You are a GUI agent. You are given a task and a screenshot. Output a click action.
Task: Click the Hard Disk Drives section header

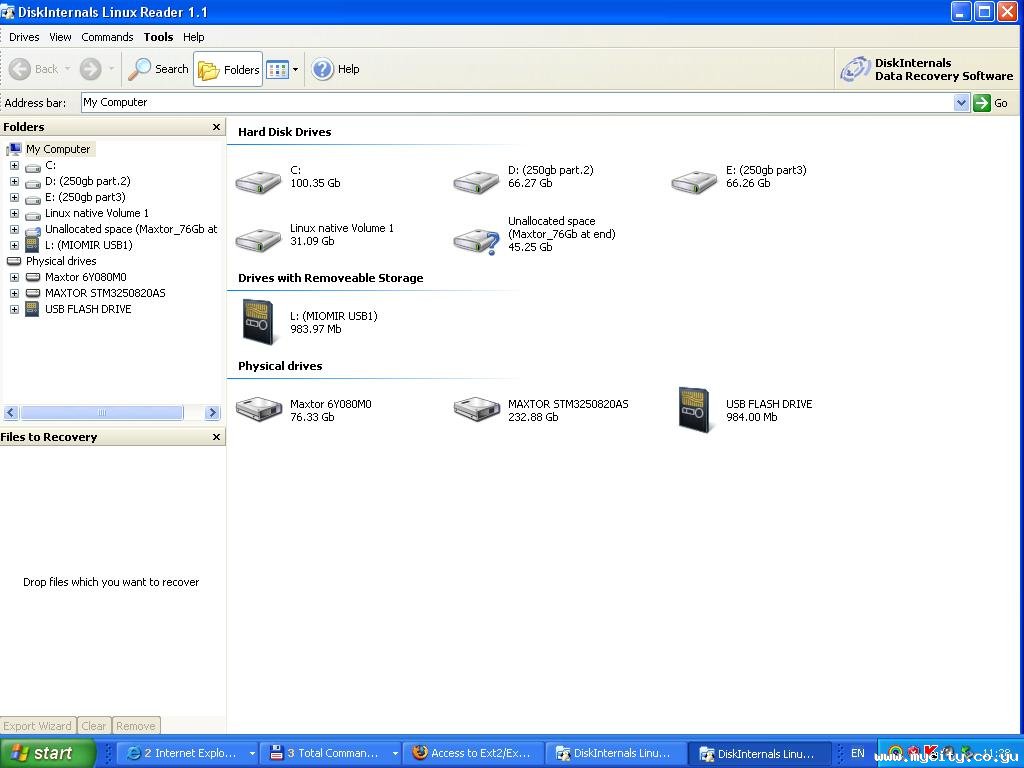click(x=284, y=132)
